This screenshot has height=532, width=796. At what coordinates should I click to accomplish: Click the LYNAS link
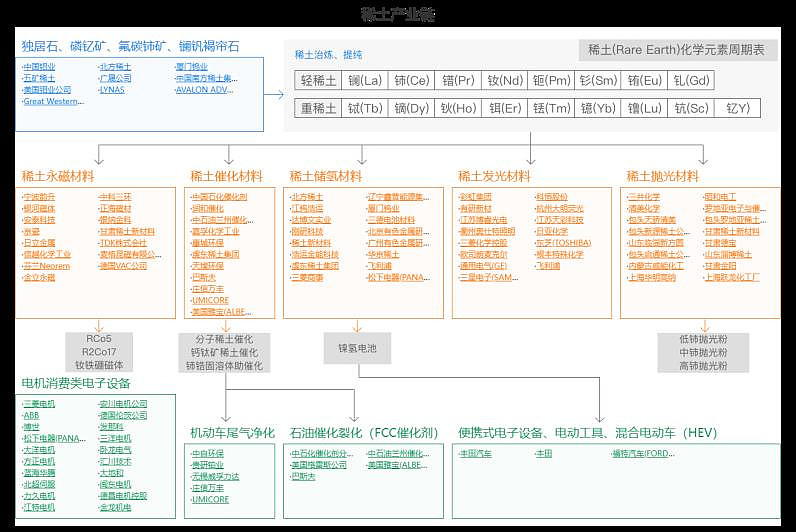click(112, 90)
